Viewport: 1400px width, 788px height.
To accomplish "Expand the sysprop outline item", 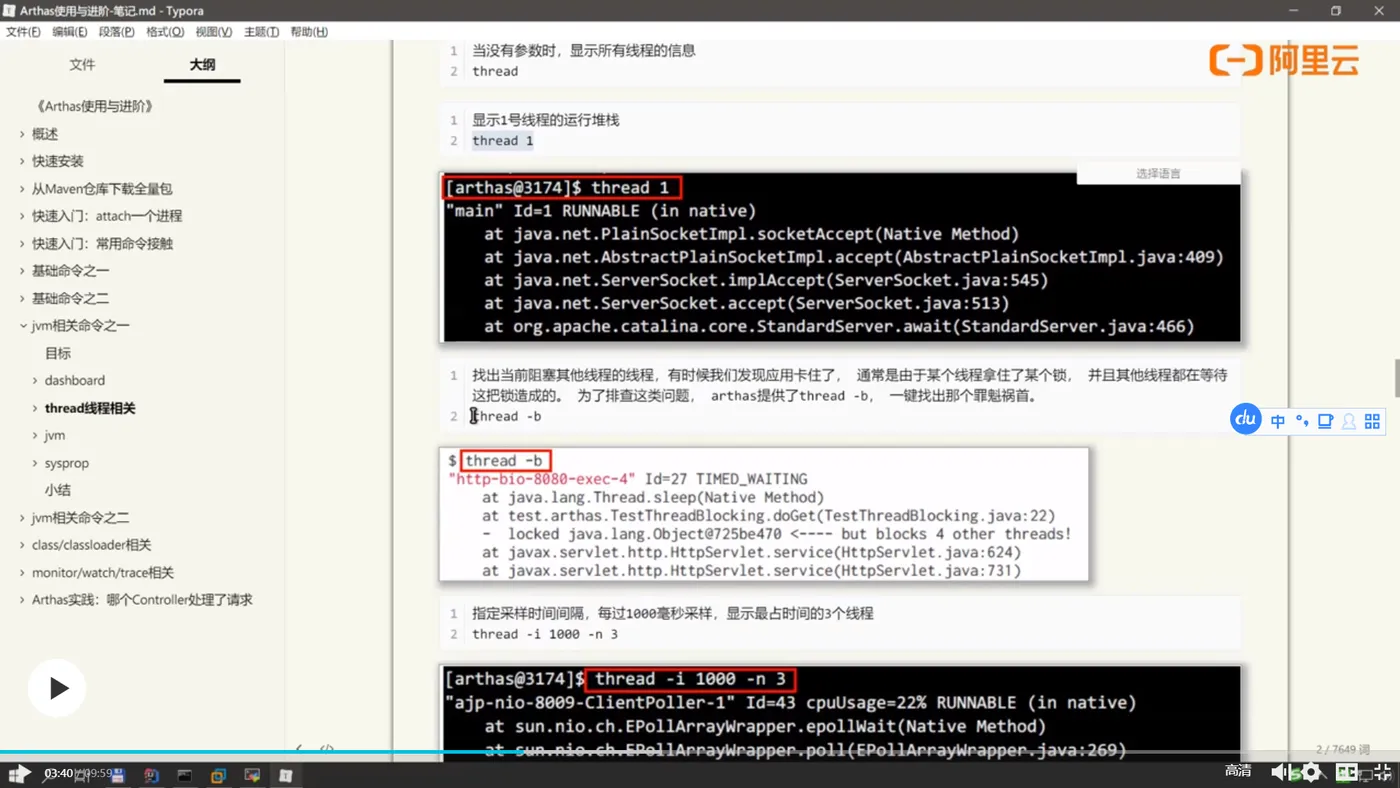I will coord(35,463).
